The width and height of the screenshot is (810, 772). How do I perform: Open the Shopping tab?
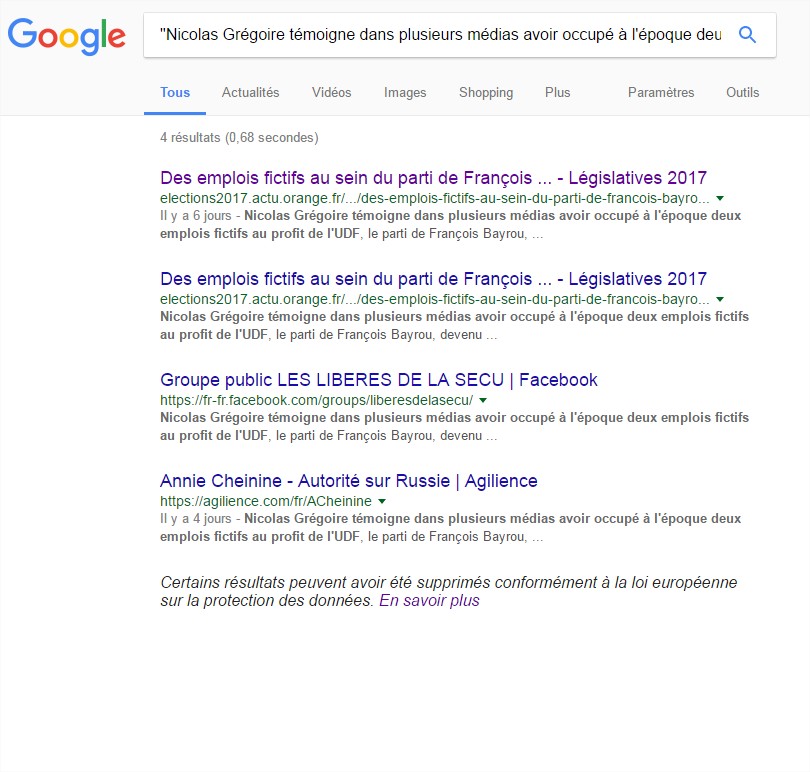486,92
